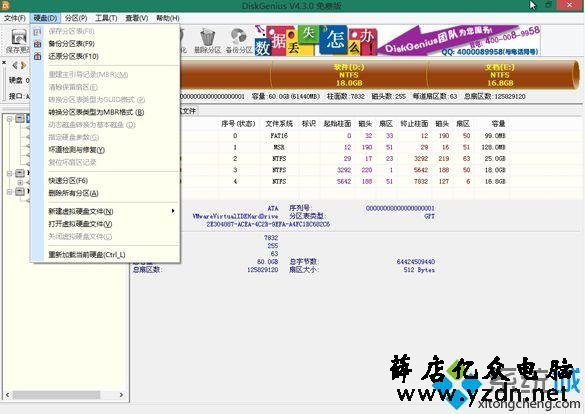This screenshot has width=585, height=414.
Task: Select the first hard disk icon in tree
Action: coord(20,119)
